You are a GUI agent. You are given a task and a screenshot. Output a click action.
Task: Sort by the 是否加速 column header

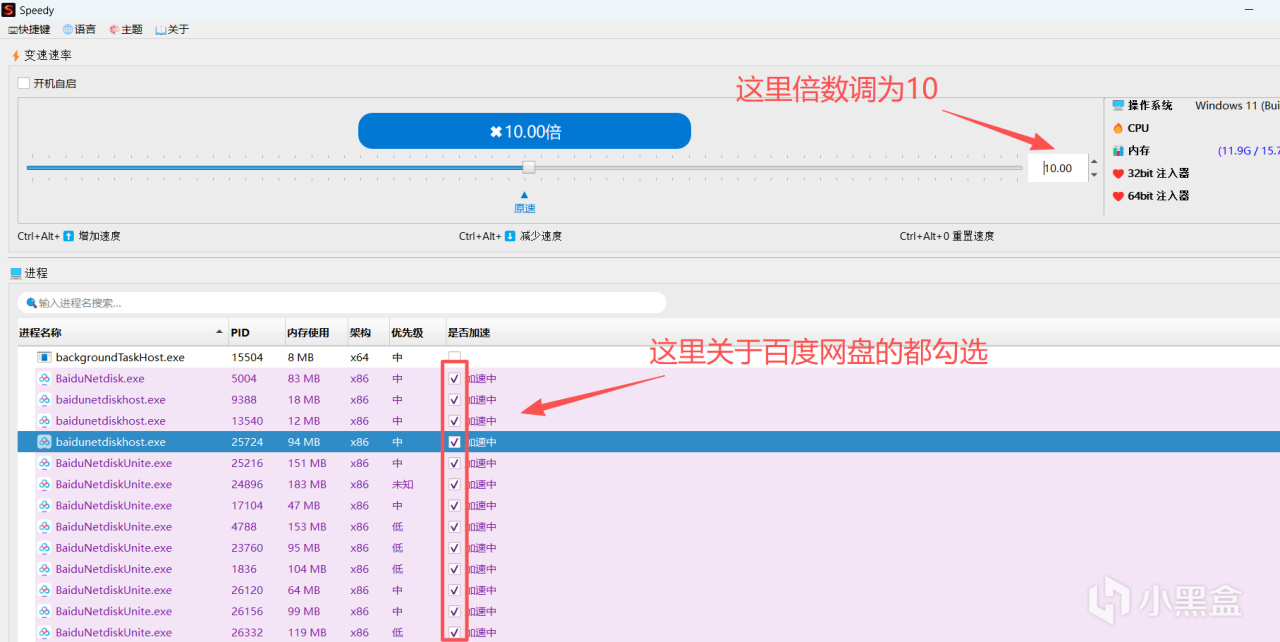pyautogui.click(x=469, y=332)
